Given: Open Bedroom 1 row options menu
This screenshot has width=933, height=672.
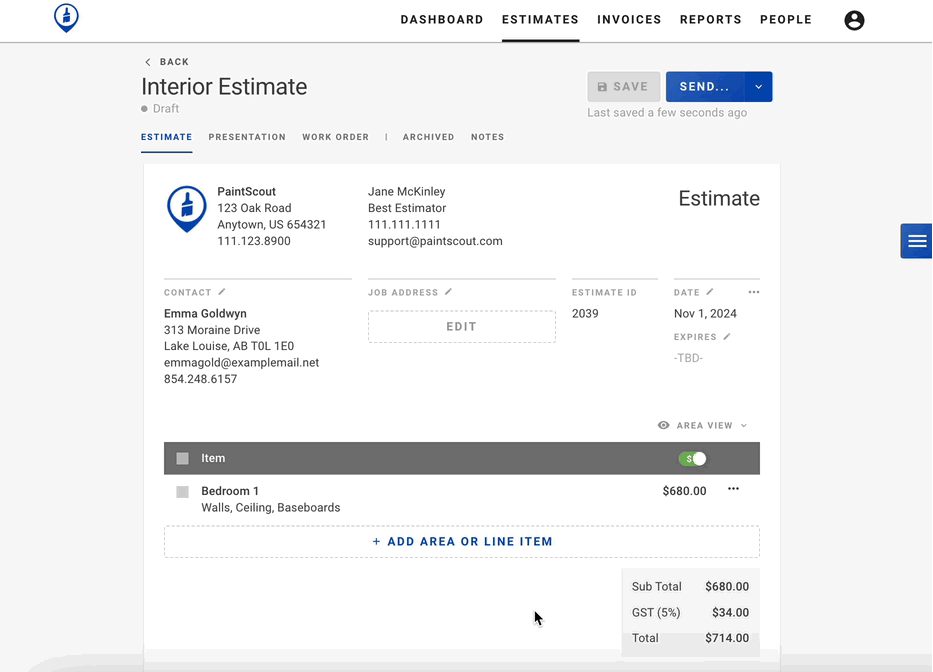Looking at the screenshot, I should click(x=733, y=489).
